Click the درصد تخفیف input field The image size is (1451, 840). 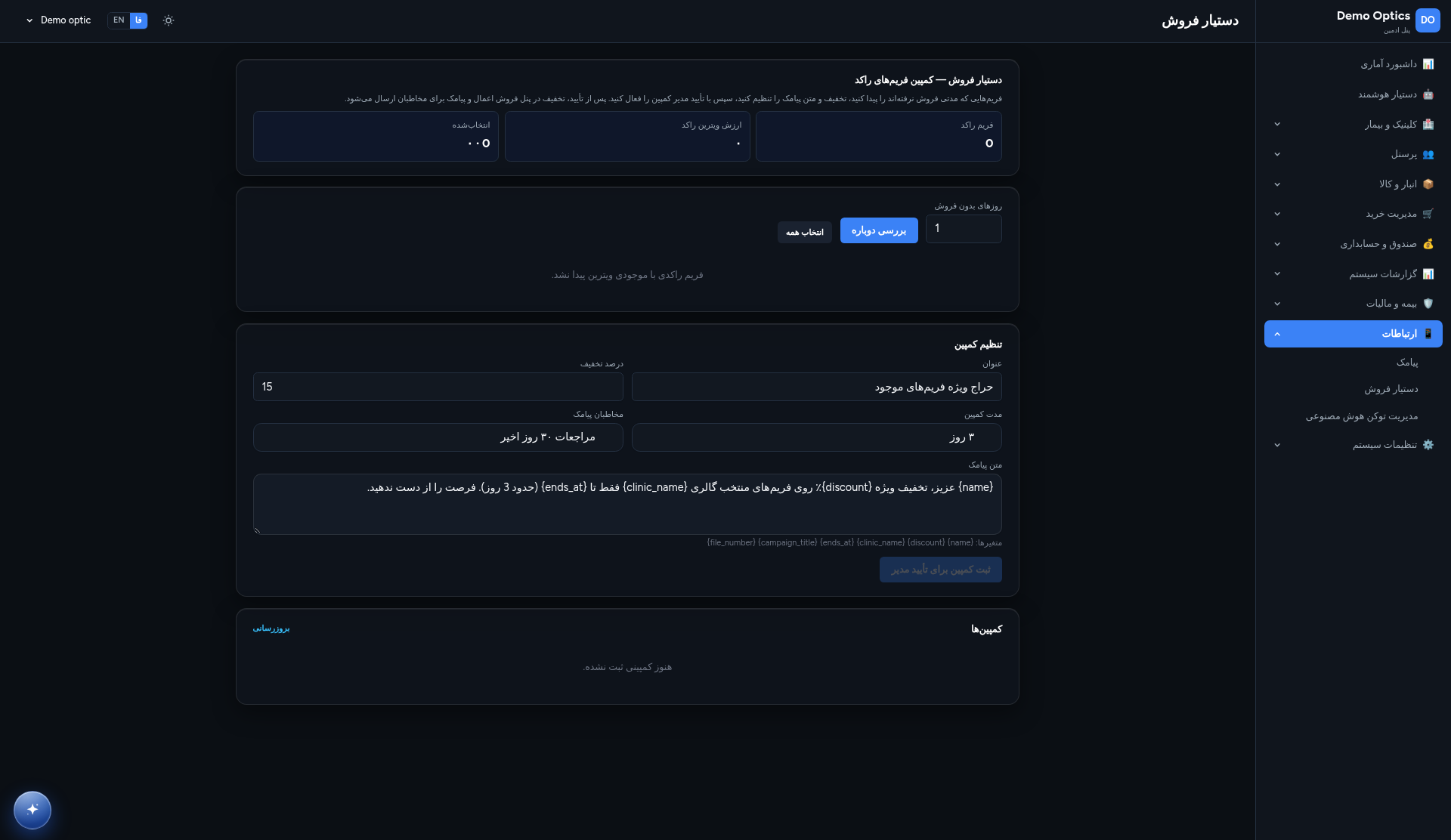tap(438, 387)
